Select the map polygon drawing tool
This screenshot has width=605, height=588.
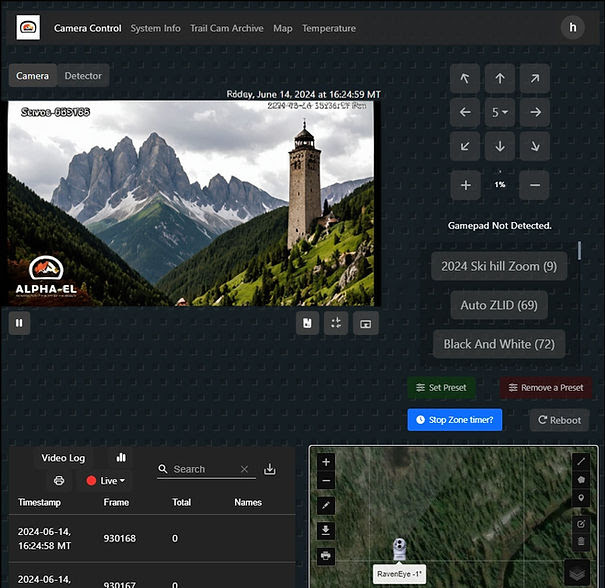click(582, 479)
